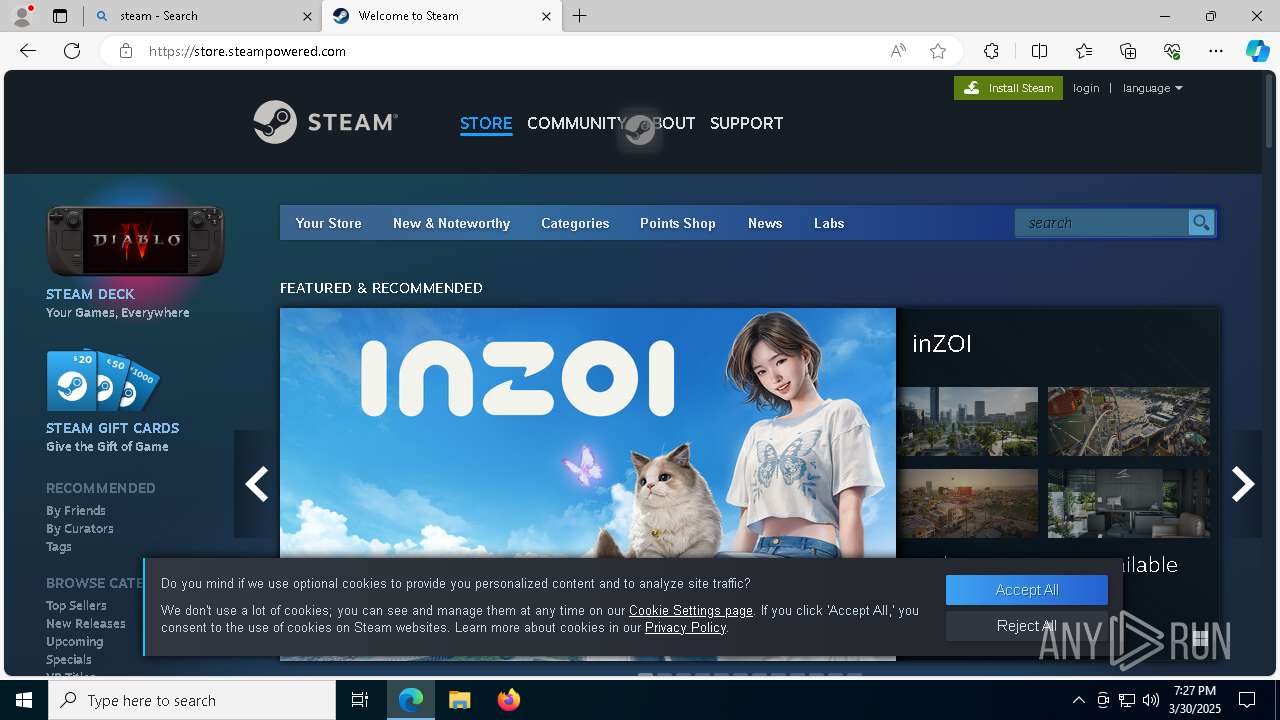Open Steam Deck Diablo promo image
Image resolution: width=1280 pixels, height=720 pixels.
[135, 240]
